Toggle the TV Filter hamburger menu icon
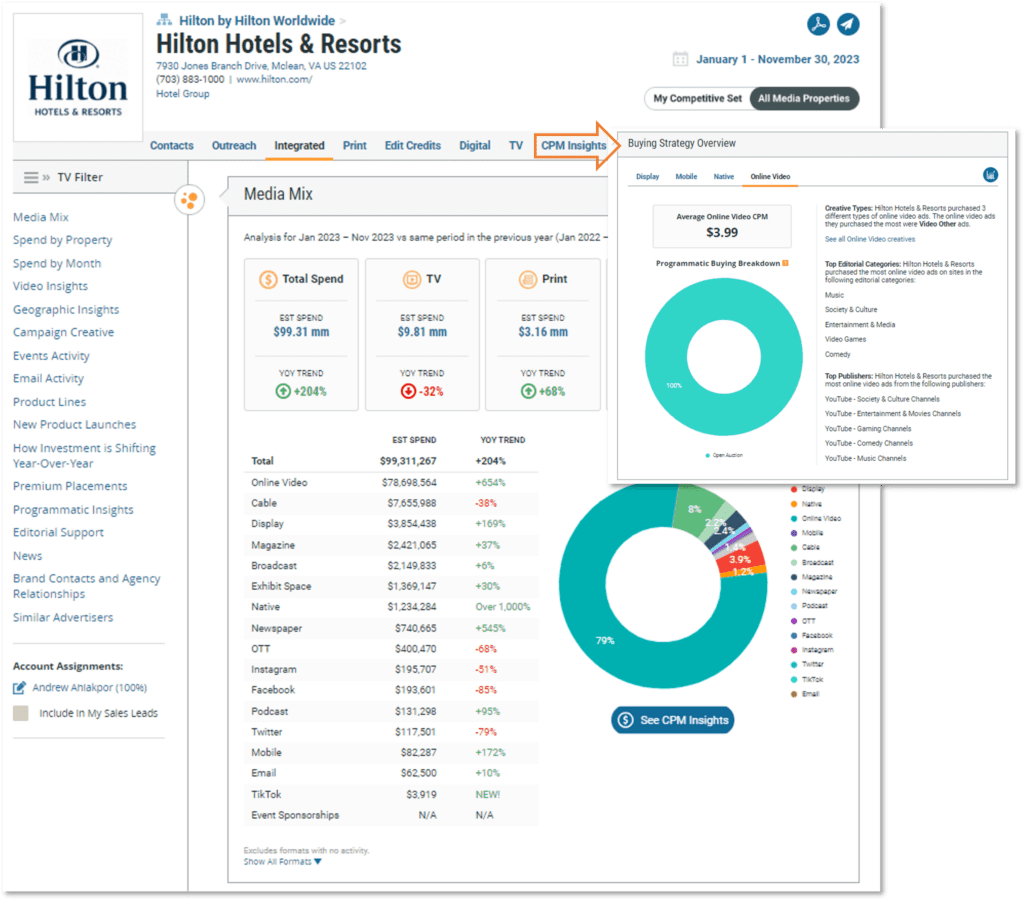The width and height of the screenshot is (1024, 900). (x=31, y=178)
